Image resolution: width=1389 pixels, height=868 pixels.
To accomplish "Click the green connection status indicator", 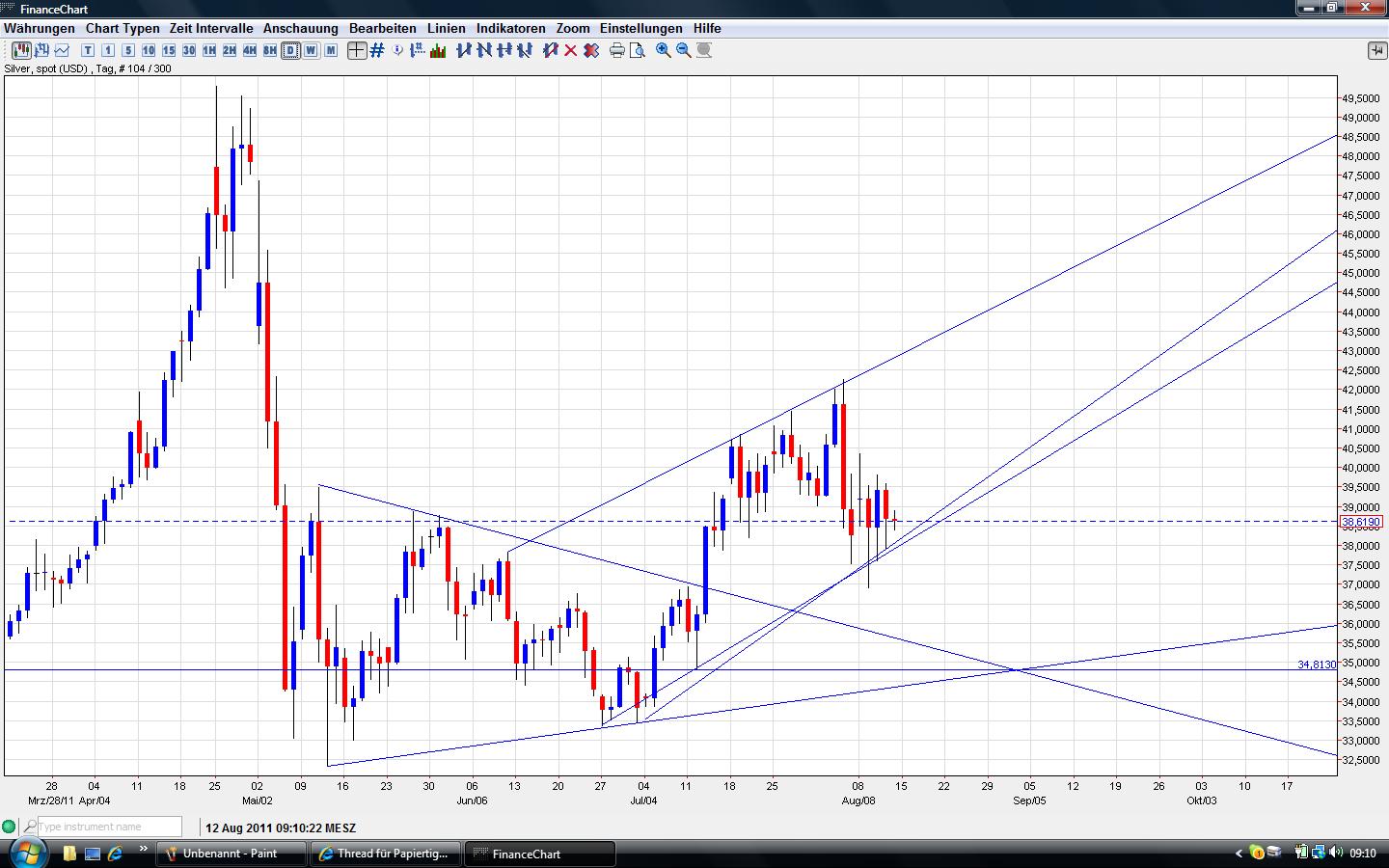I will pyautogui.click(x=10, y=827).
